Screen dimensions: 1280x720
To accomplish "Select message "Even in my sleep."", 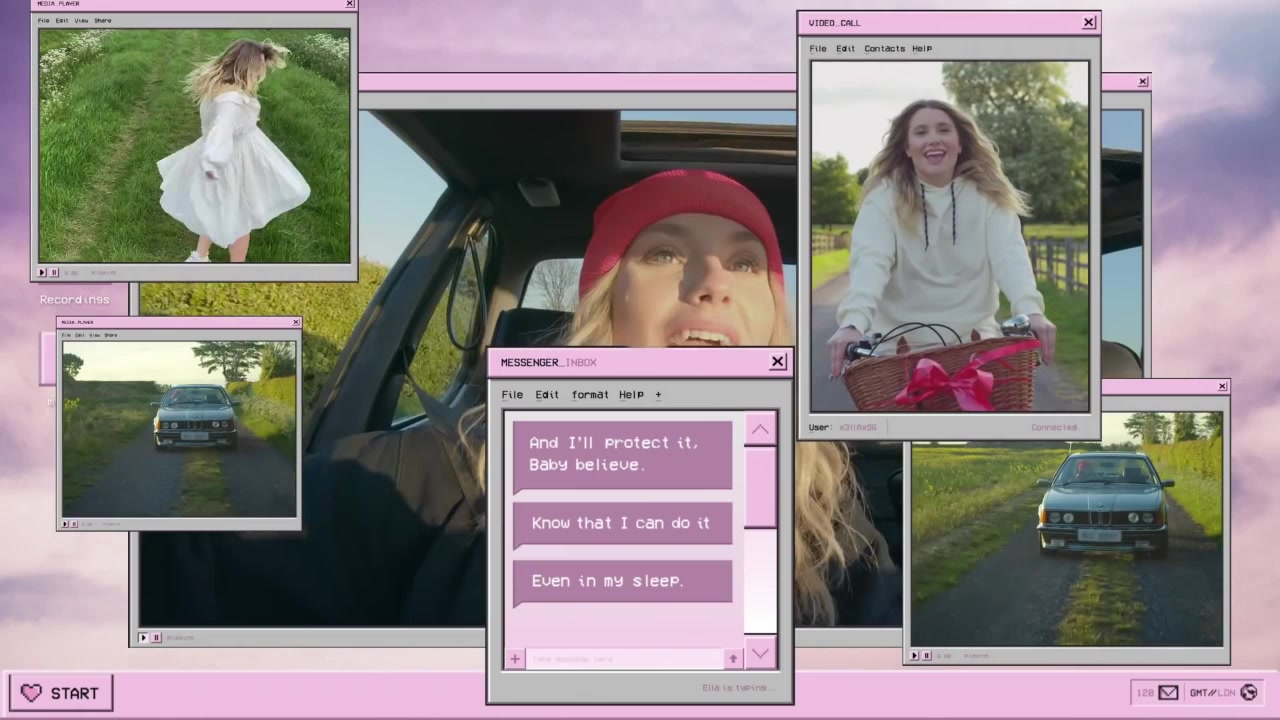I will 623,581.
